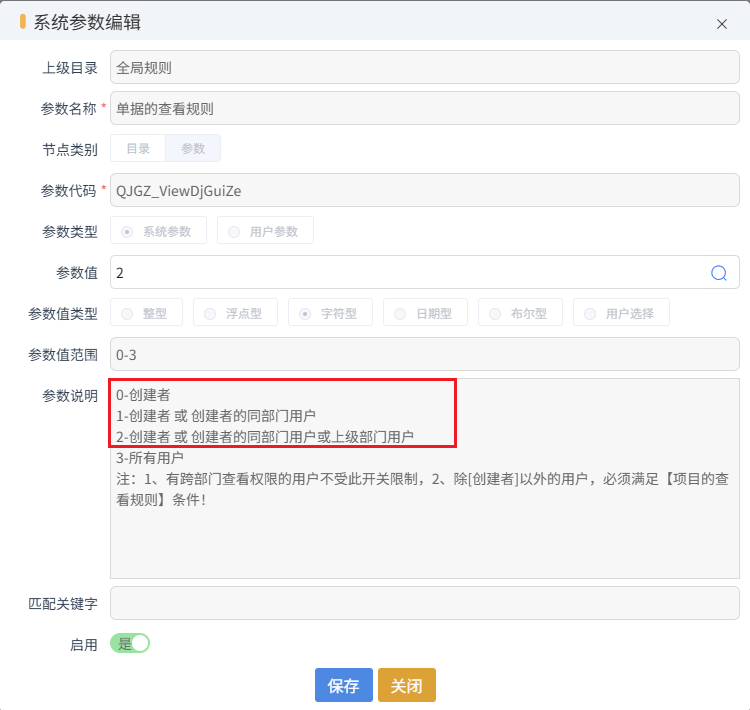Select the 目录 node type option
This screenshot has height=710, width=750.
[138, 148]
